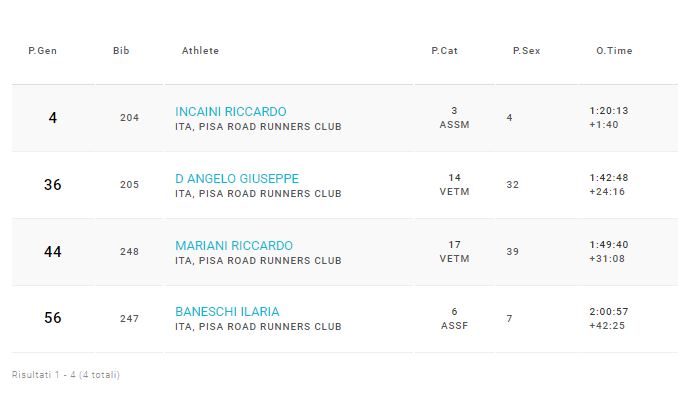
Task: View BANESCHI ILARIA's details
Action: [227, 312]
